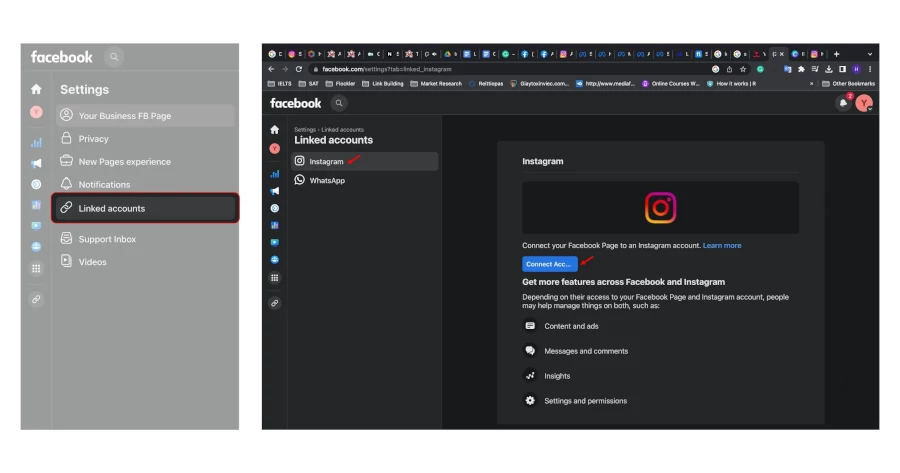Click the browser address bar URL
The width and height of the screenshot is (900, 473).
387,69
